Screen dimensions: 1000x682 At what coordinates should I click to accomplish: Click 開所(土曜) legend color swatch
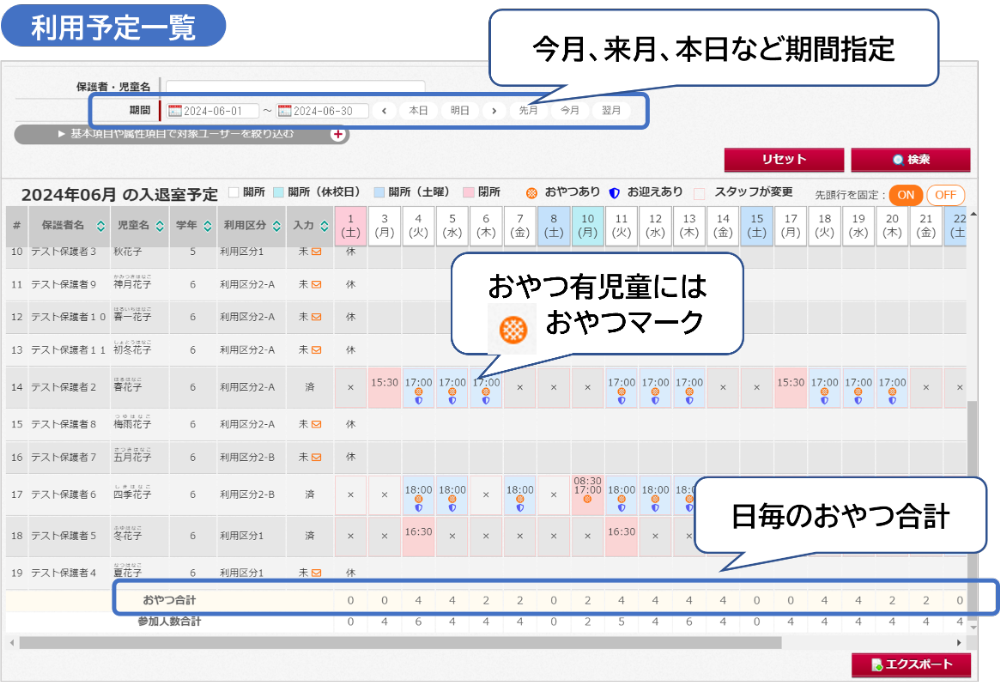point(379,192)
